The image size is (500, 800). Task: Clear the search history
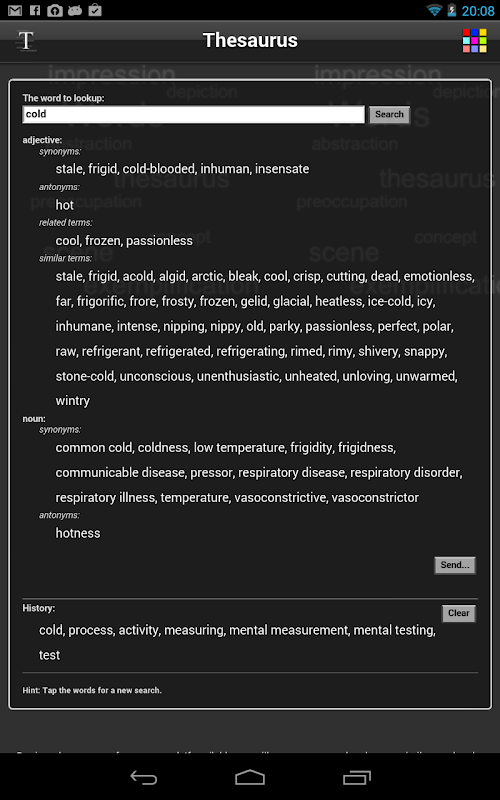point(459,613)
